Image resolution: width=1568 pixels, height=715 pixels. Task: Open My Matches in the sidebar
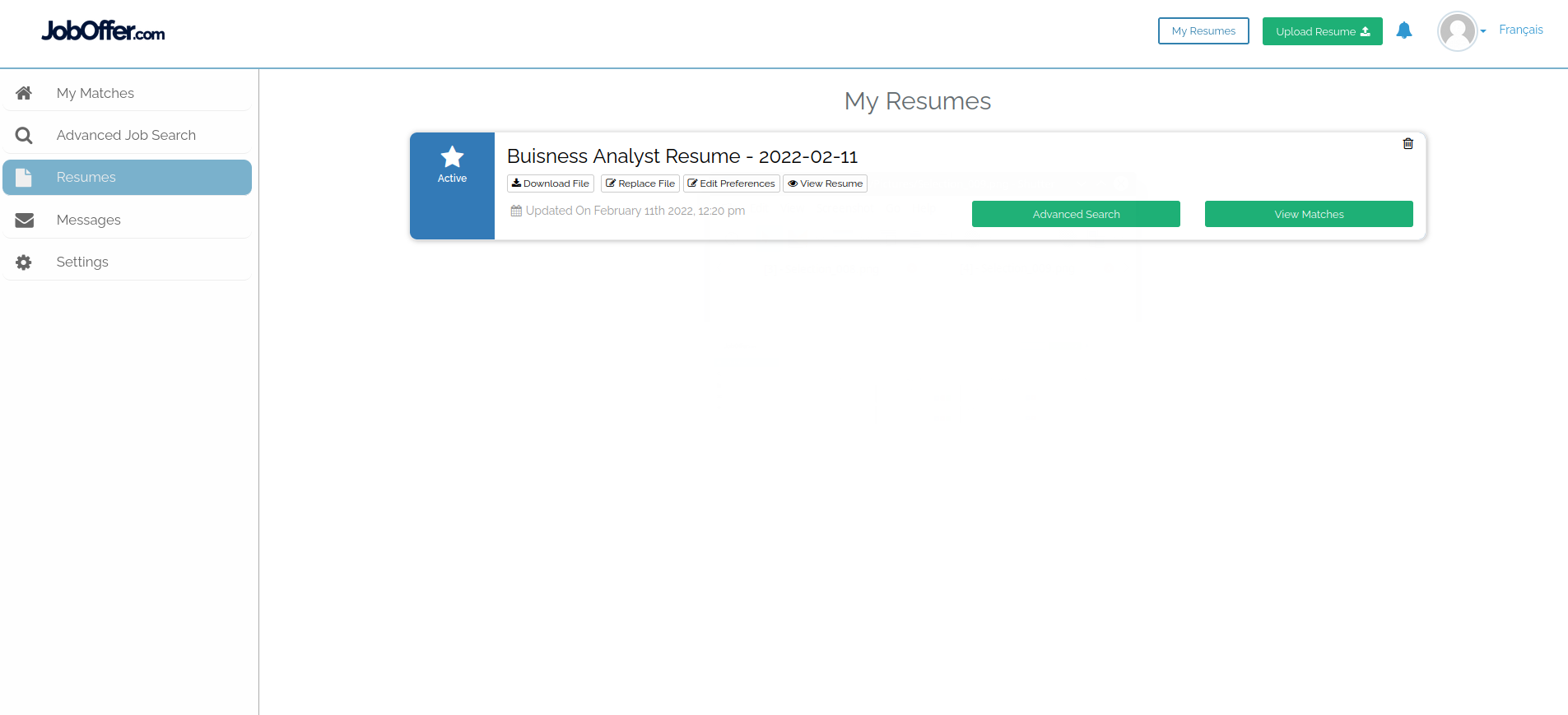point(127,93)
